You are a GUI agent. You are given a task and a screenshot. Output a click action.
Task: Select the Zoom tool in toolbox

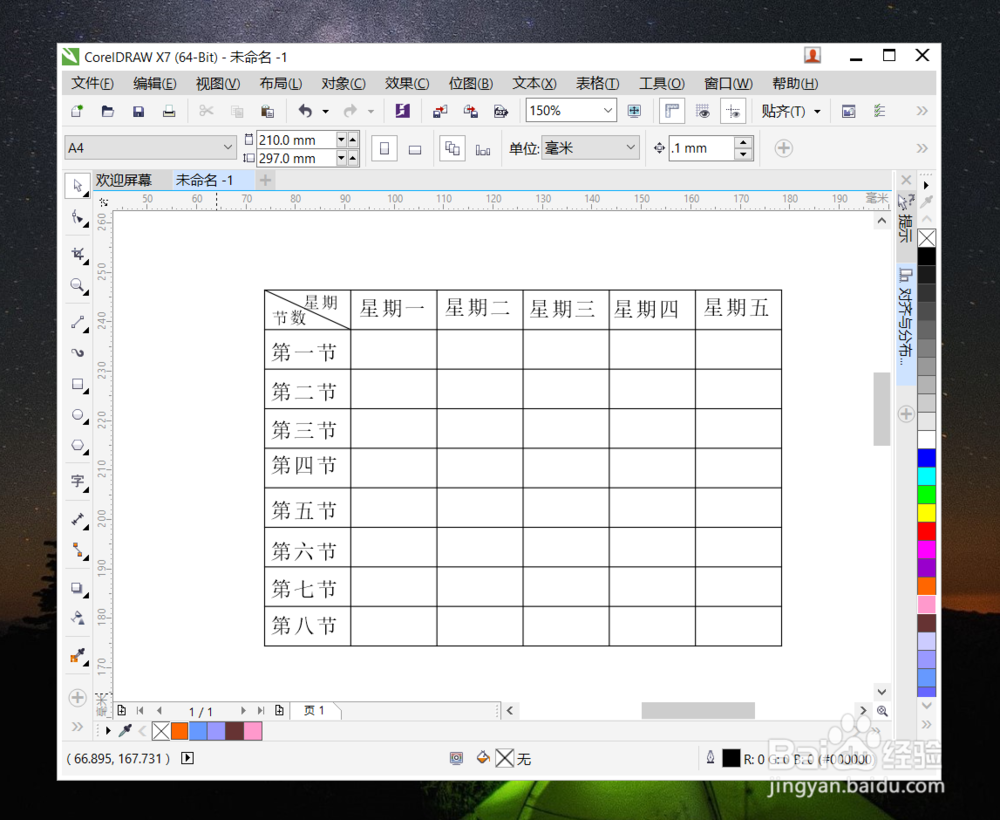(77, 285)
